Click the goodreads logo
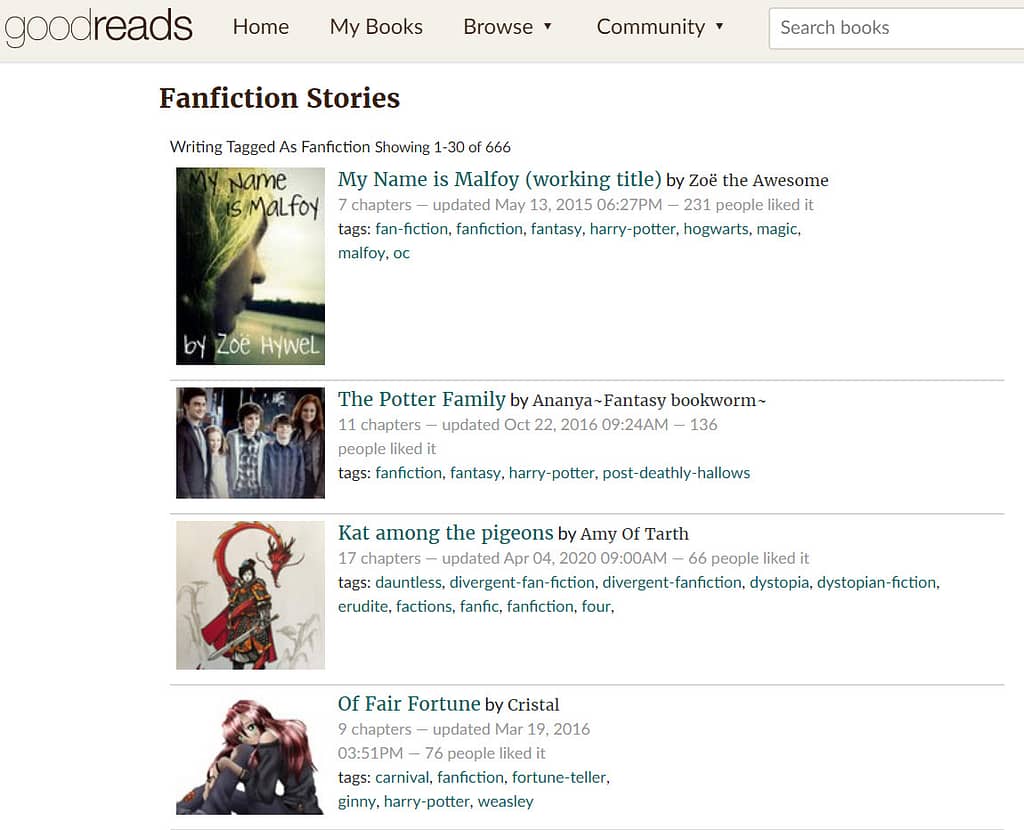The height and width of the screenshot is (830, 1024). 98,27
